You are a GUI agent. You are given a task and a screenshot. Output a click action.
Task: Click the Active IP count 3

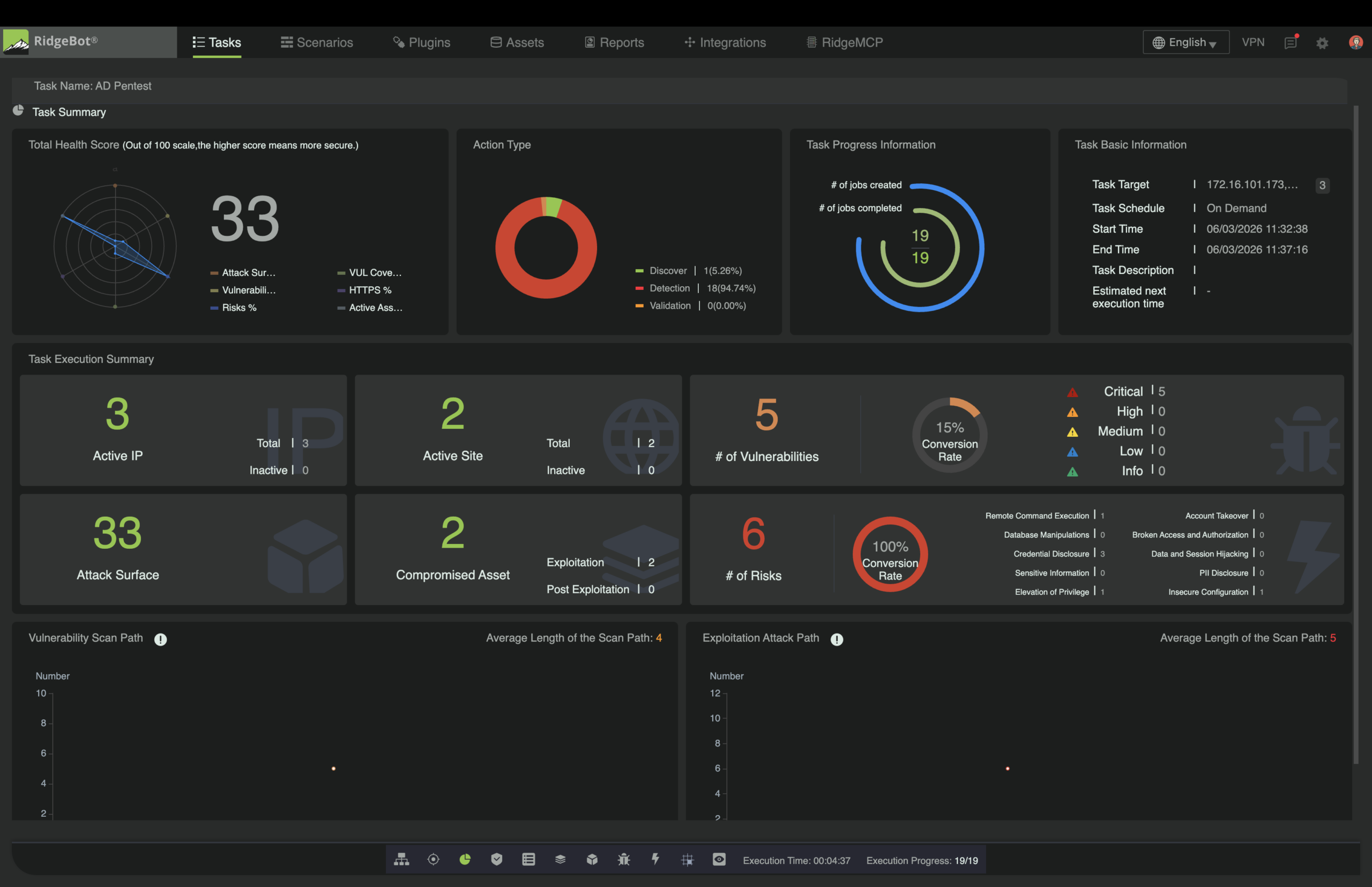click(117, 414)
